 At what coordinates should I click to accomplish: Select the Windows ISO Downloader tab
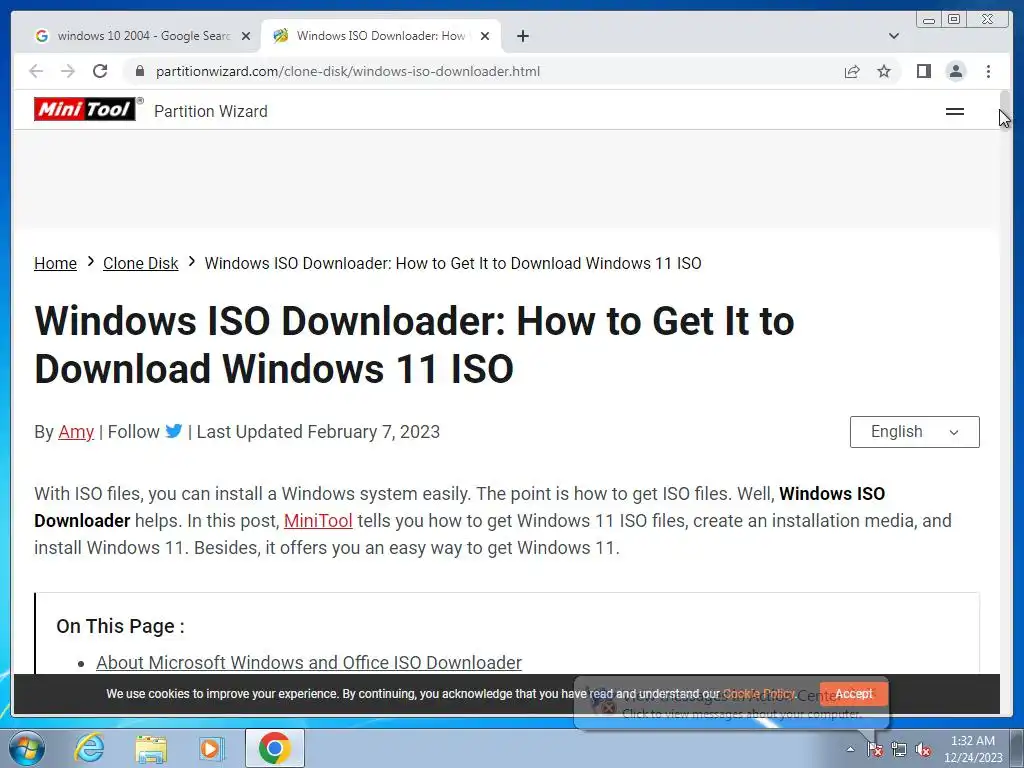click(x=381, y=36)
